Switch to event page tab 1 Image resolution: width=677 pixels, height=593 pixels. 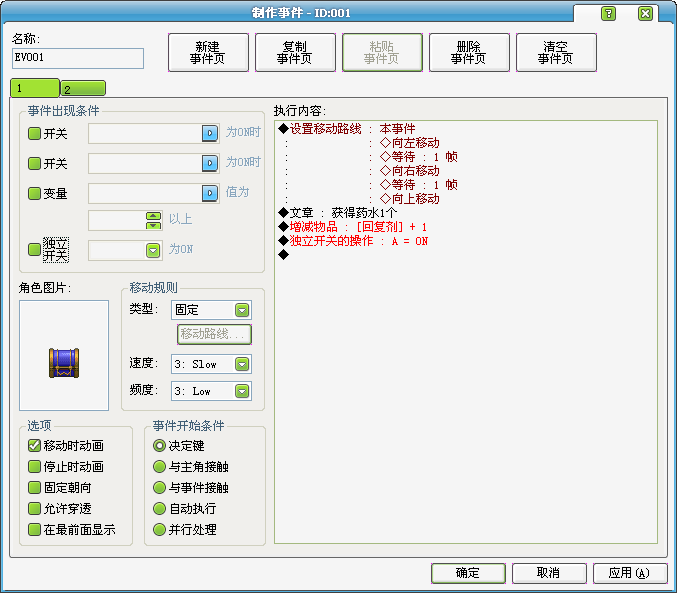[35, 88]
